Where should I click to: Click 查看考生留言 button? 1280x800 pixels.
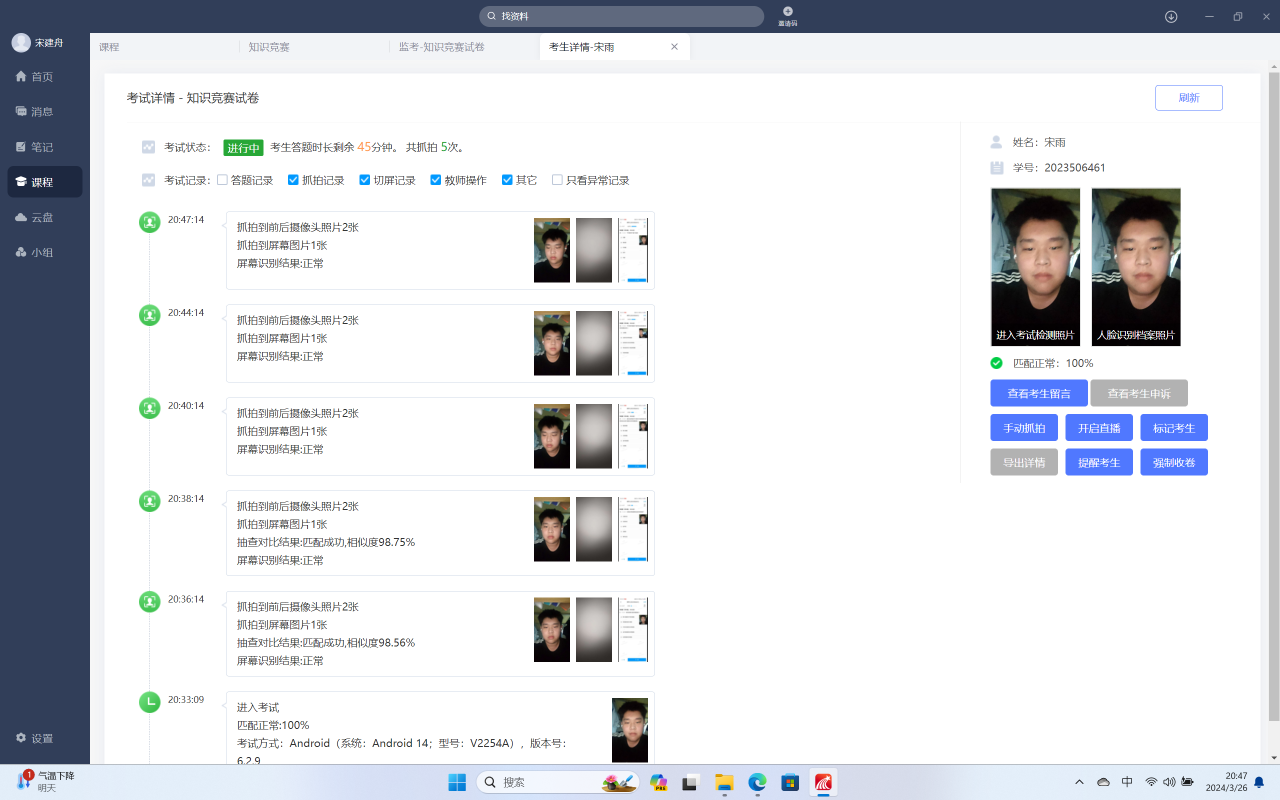point(1039,394)
